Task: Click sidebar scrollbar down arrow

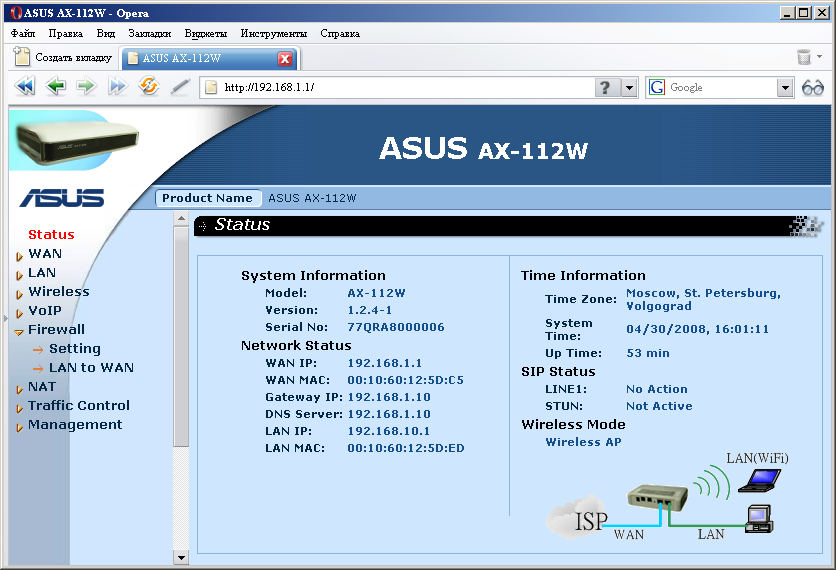Action: click(x=181, y=558)
